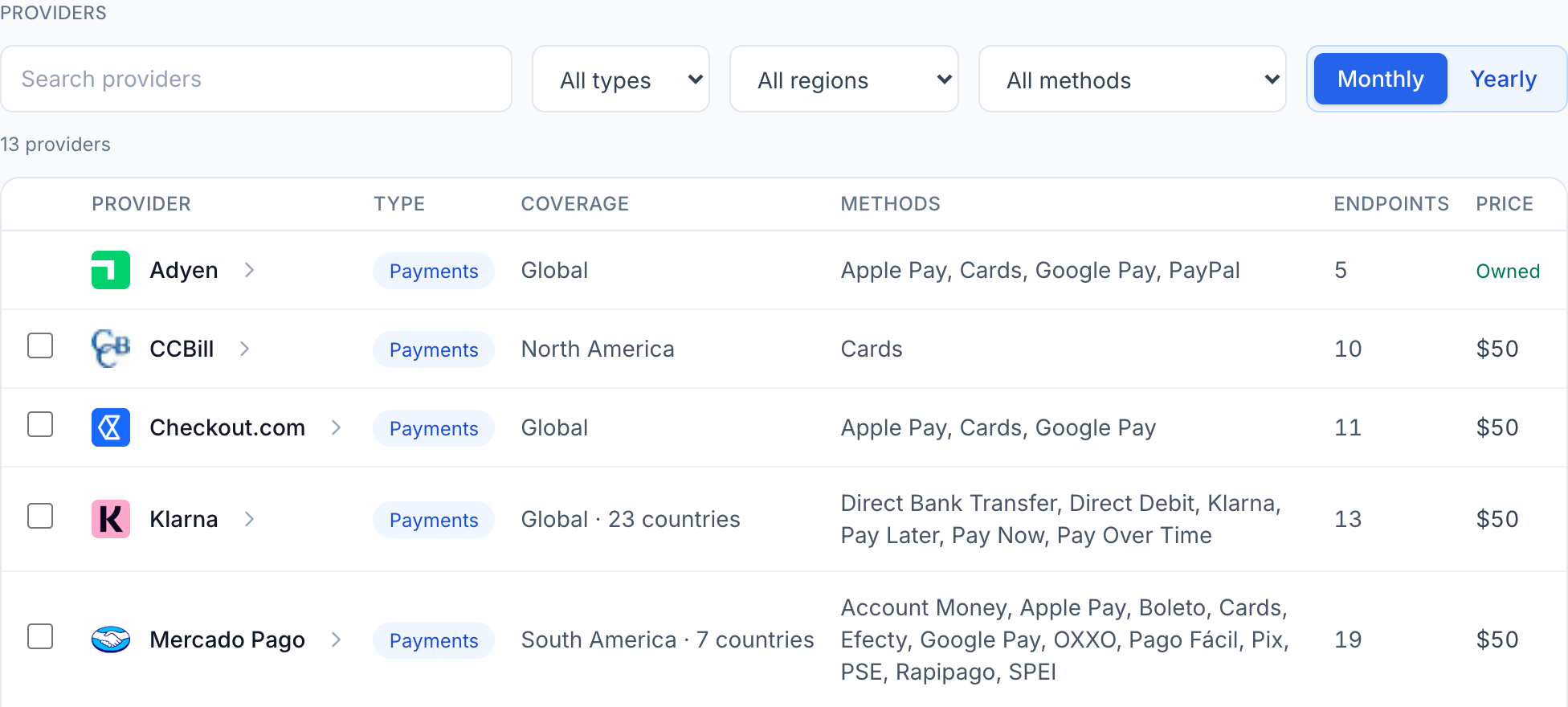Check the Klarna provider checkbox
The image size is (1568, 707).
[40, 517]
